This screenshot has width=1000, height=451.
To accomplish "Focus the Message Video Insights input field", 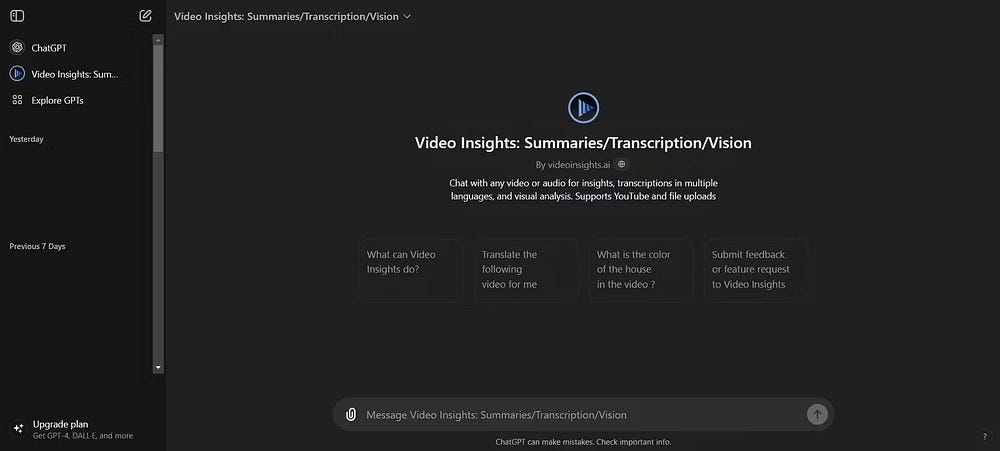I will (582, 415).
